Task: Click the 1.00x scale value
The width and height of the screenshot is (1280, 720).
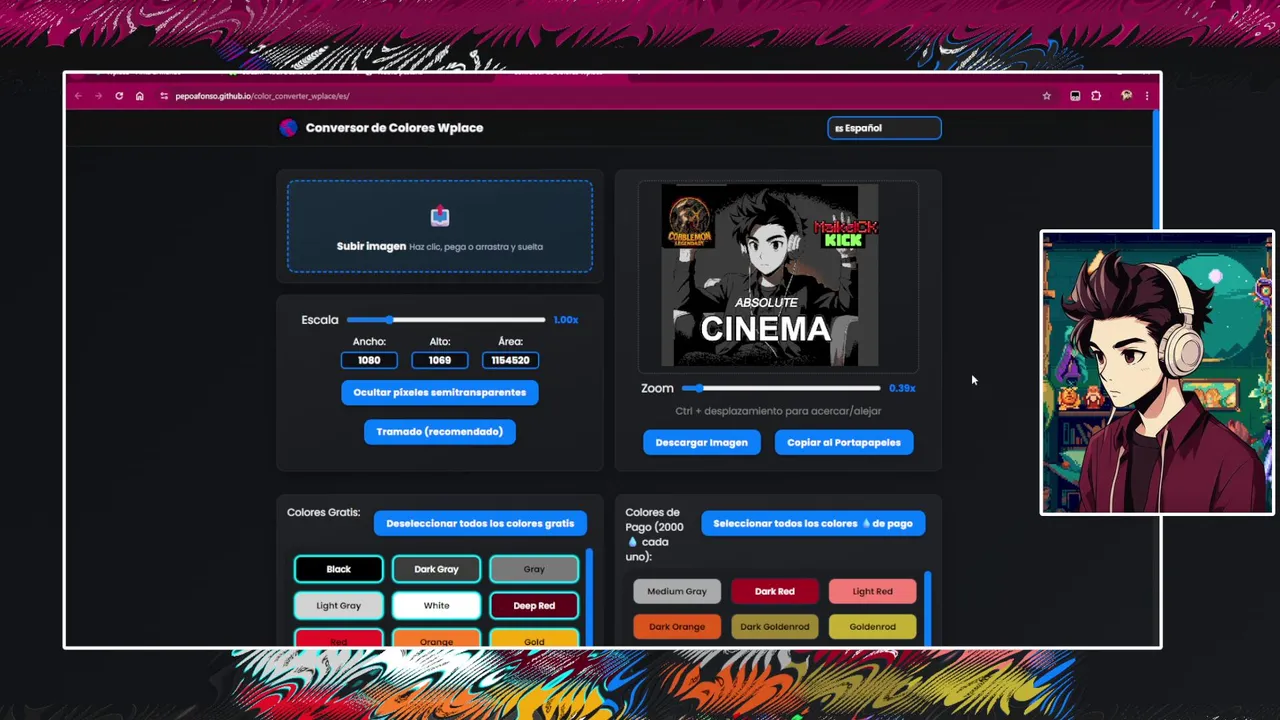Action: 566,320
